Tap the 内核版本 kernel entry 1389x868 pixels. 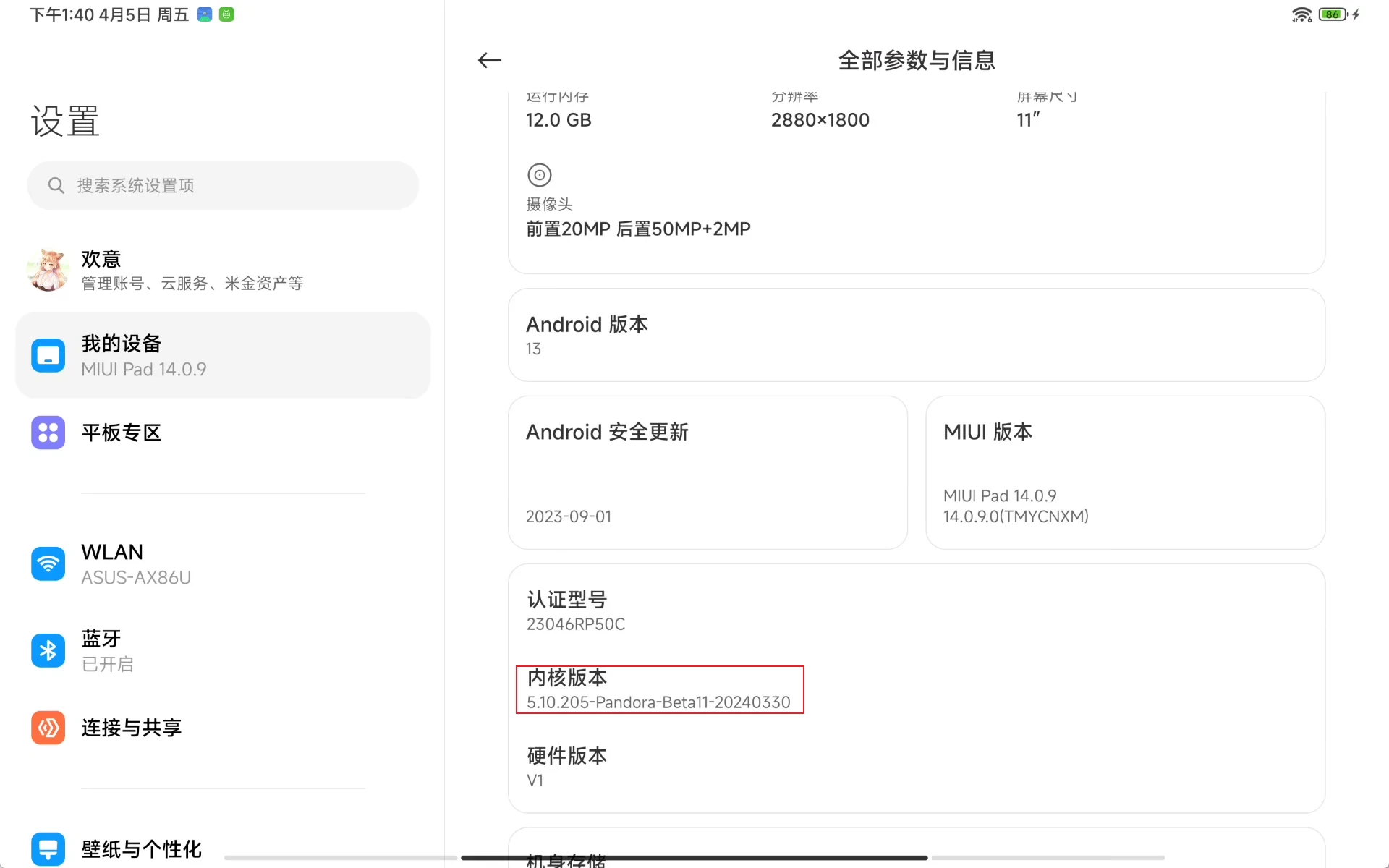[x=659, y=689]
